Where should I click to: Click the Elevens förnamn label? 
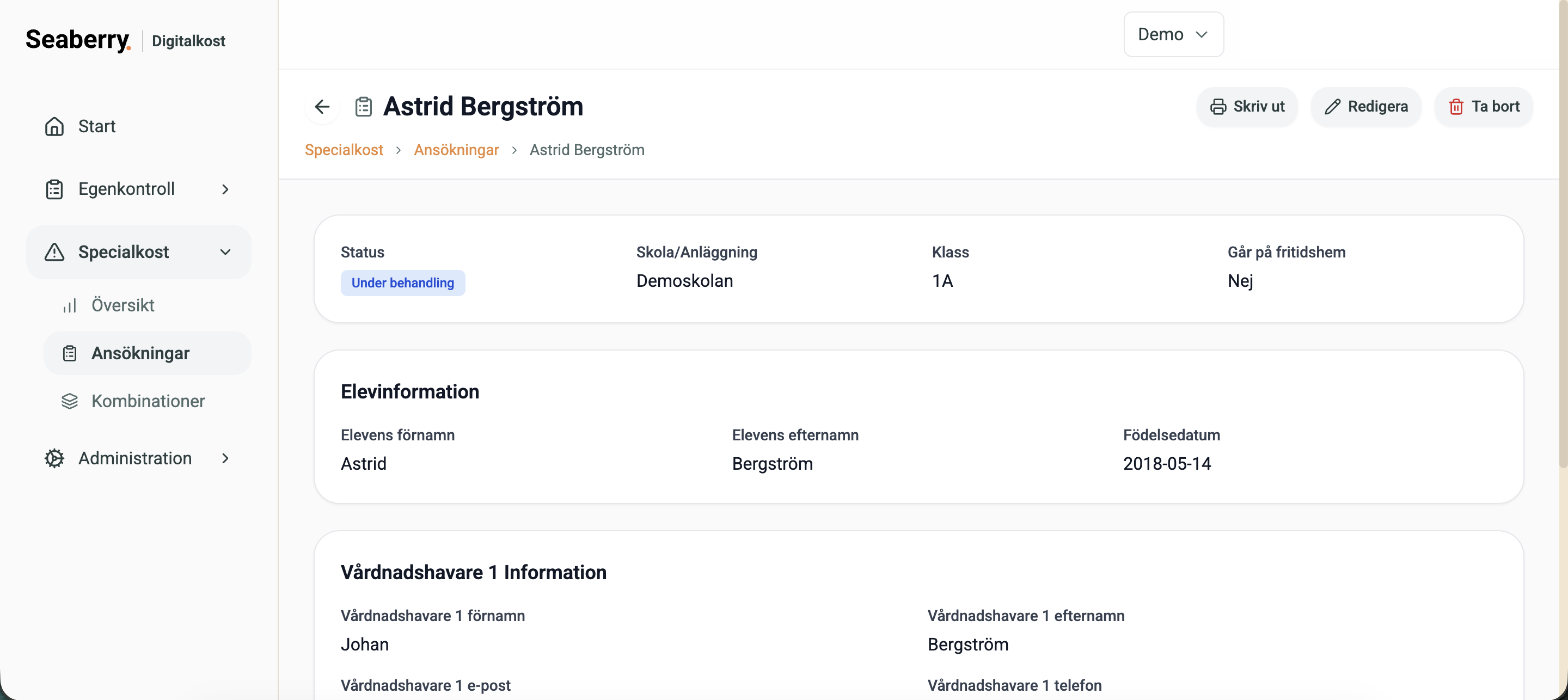click(397, 435)
